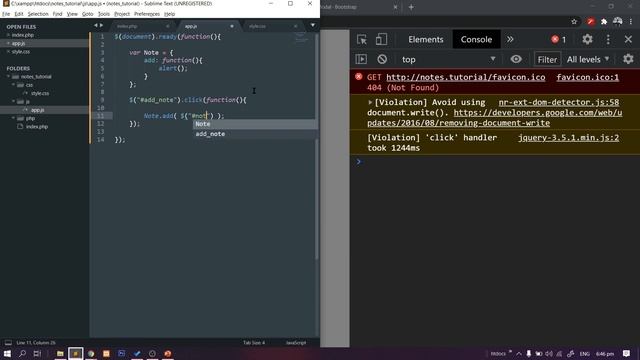Image resolution: width=640 pixels, height=360 pixels.
Task: Open the DevTools three-dot customize menu
Action: click(x=608, y=39)
